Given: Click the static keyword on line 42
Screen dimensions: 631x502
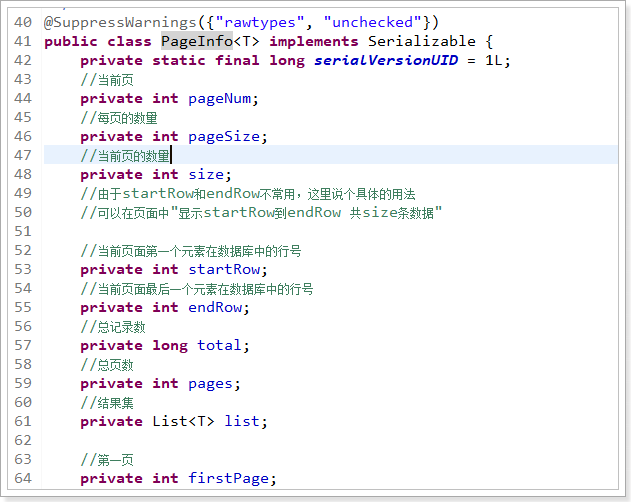Looking at the screenshot, I should [179, 60].
